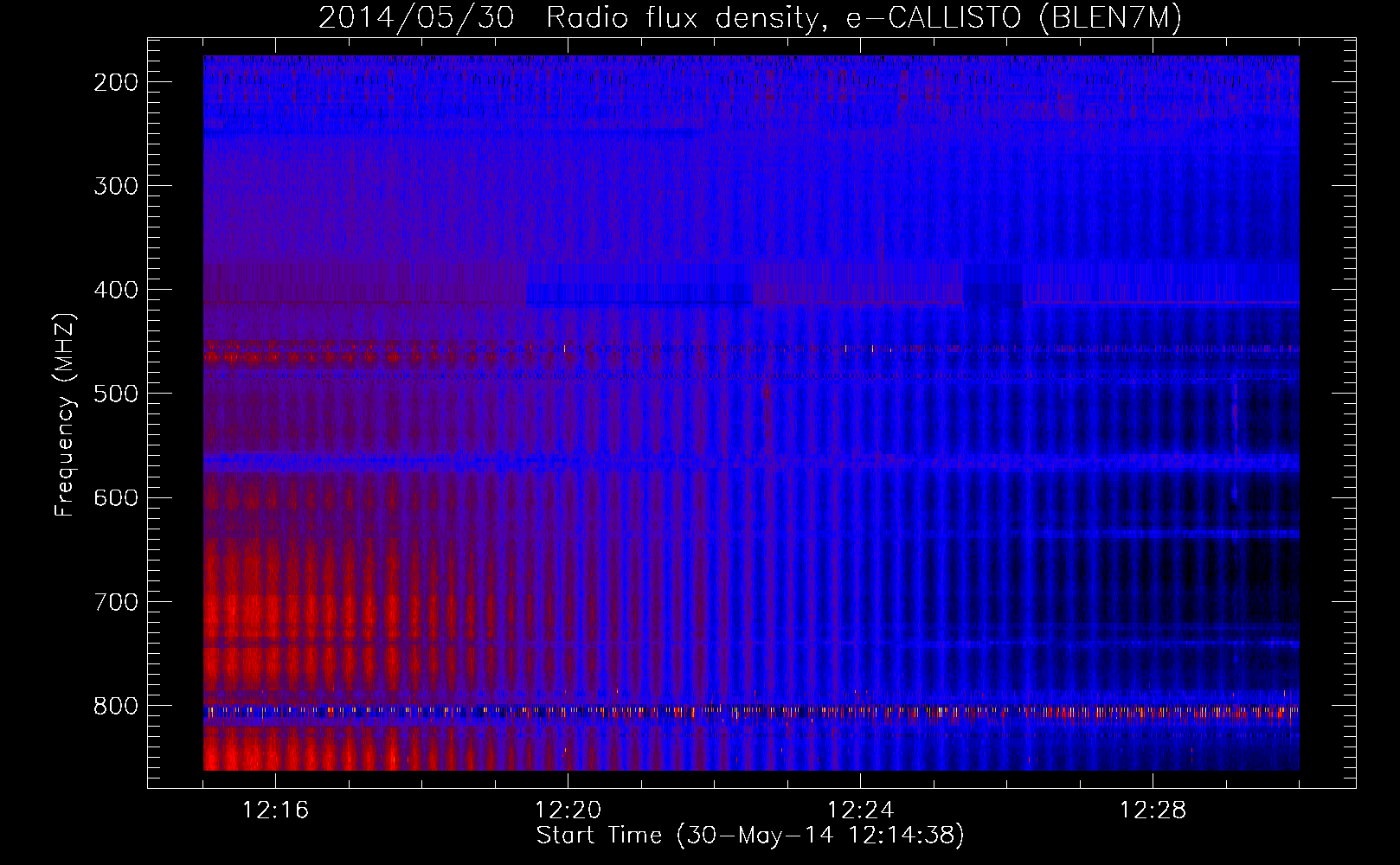Click the 'Start Time (30-May-14 12:14:38)' label
This screenshot has height=865, width=1400.
click(750, 836)
